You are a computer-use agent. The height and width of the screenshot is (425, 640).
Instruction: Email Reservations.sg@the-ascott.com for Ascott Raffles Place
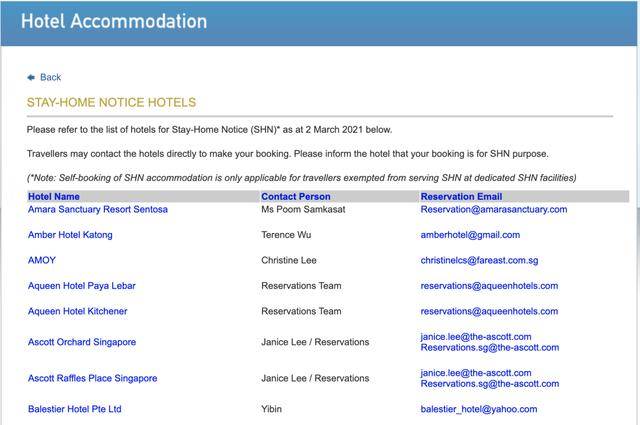(x=489, y=384)
